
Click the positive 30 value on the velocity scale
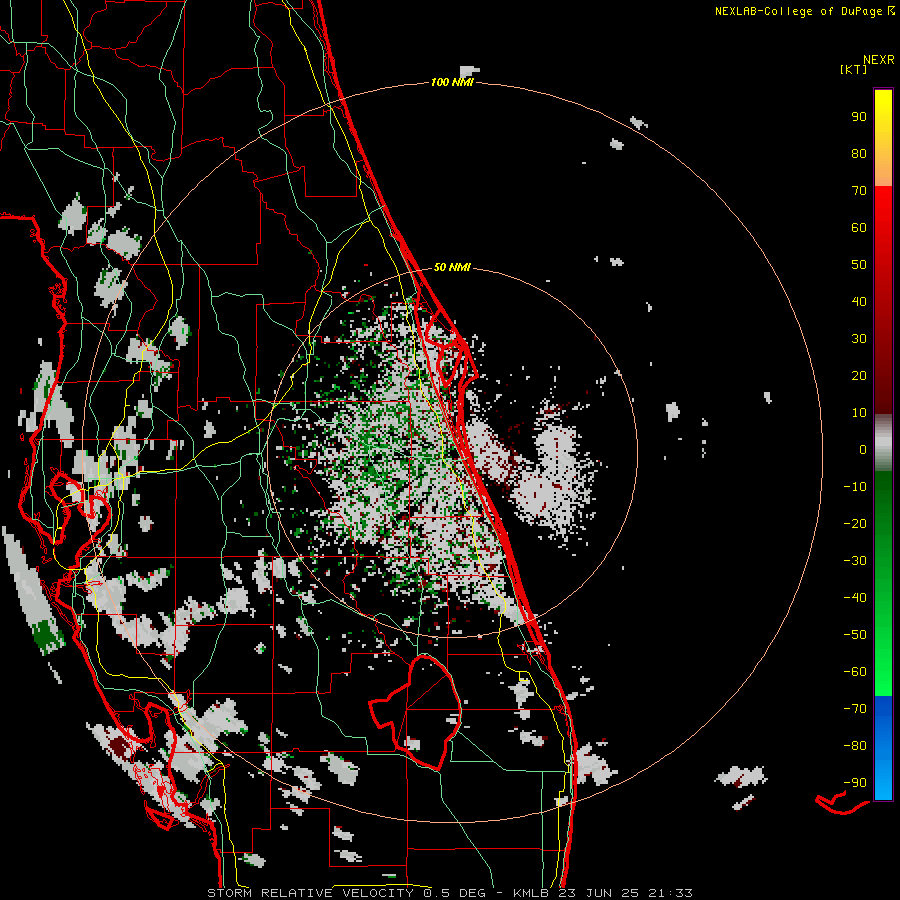pos(859,339)
